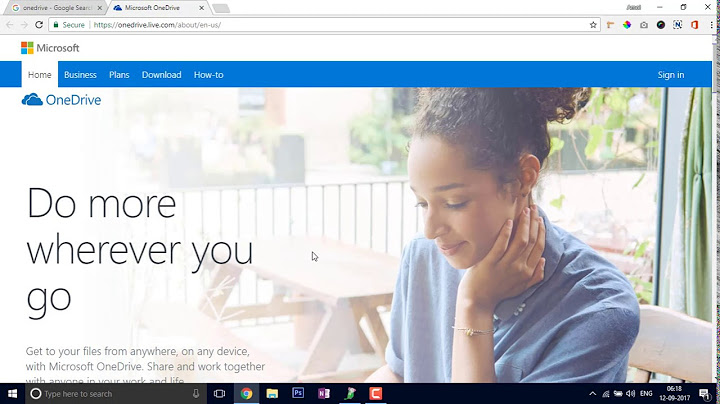Click the Chrome taskbar icon
The image size is (720, 404).
(x=247, y=393)
